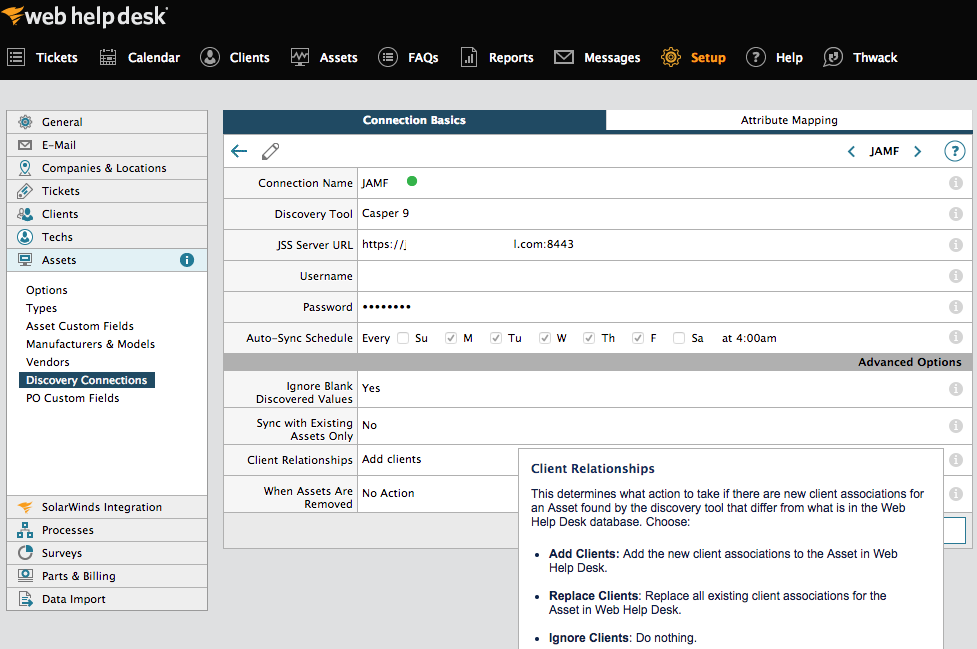Select PO Custom Fields link
Viewport: 977px width, 649px height.
(x=72, y=398)
